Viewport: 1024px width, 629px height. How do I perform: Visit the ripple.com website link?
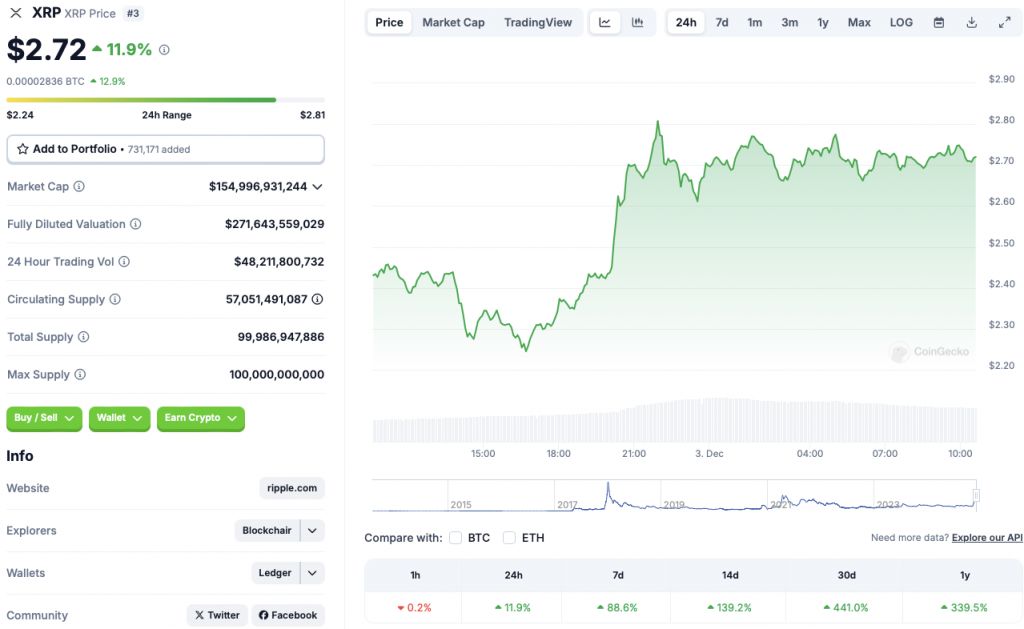click(x=291, y=488)
